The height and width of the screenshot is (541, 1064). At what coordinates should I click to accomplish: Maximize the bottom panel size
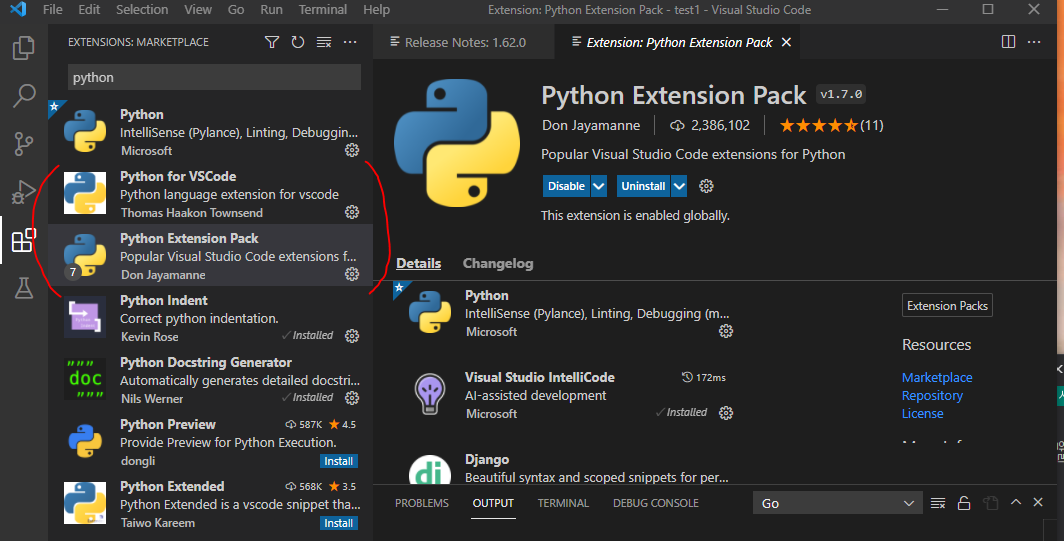coord(1016,502)
